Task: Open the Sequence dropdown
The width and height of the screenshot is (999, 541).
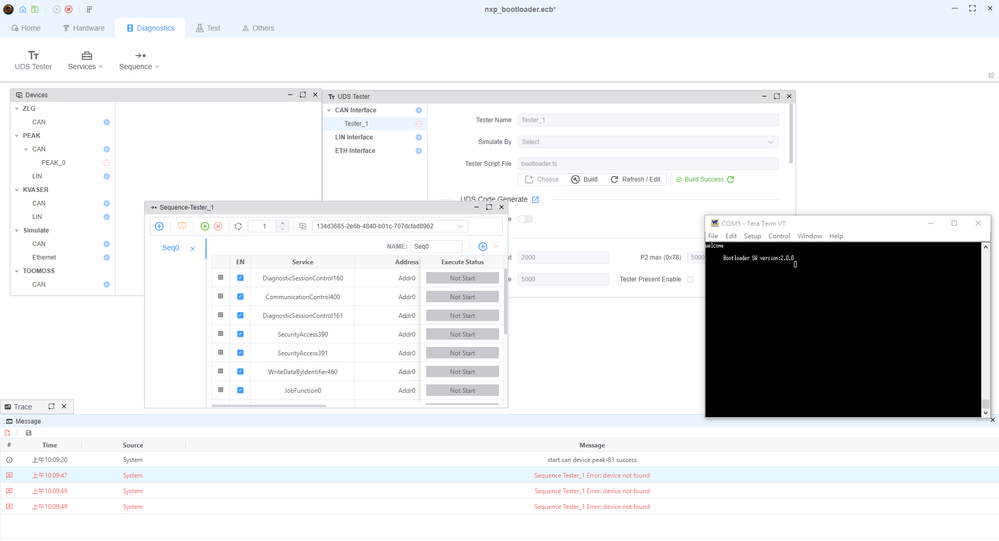Action: click(139, 61)
